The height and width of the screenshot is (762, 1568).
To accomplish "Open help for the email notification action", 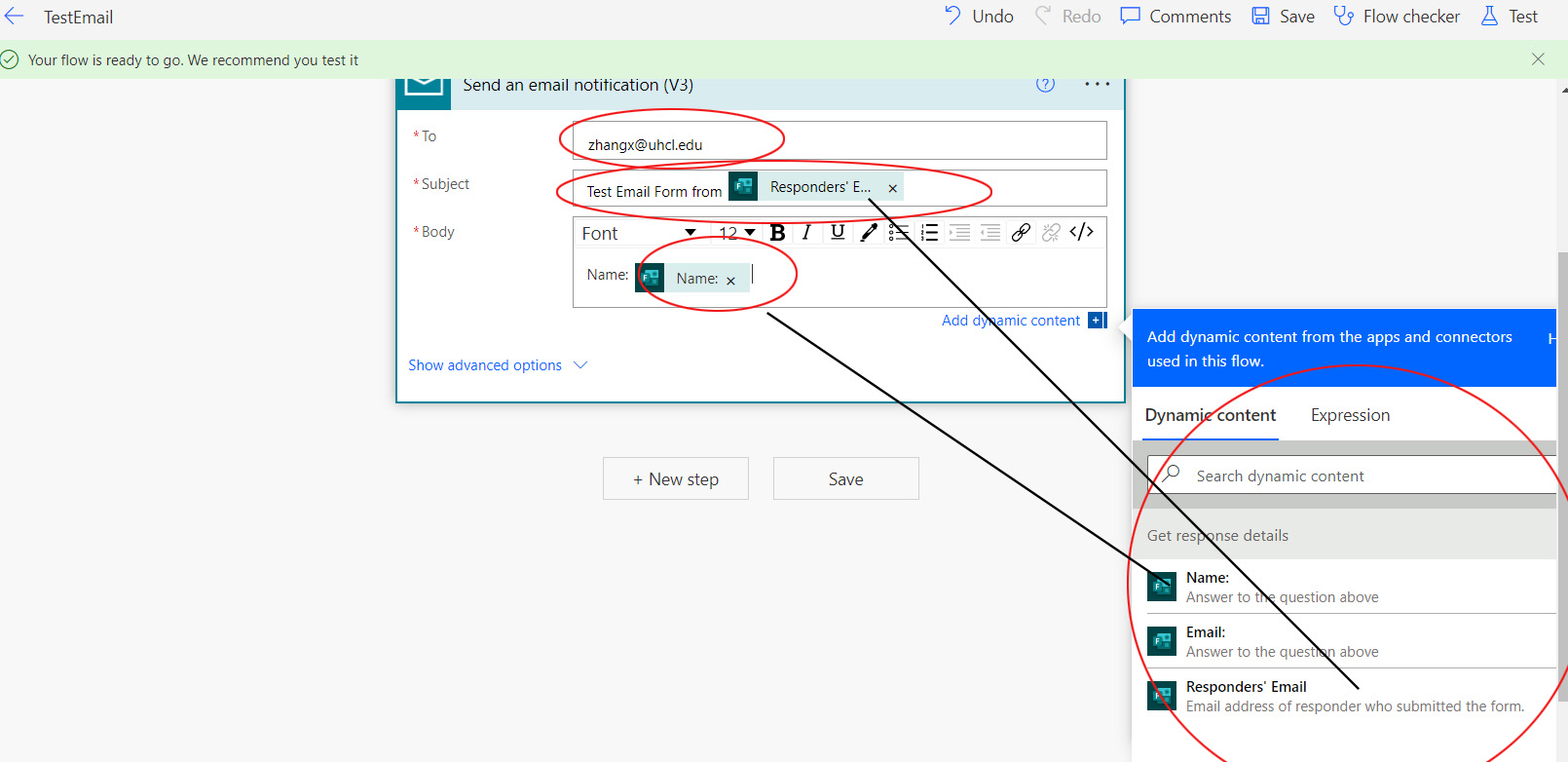I will pos(1045,85).
